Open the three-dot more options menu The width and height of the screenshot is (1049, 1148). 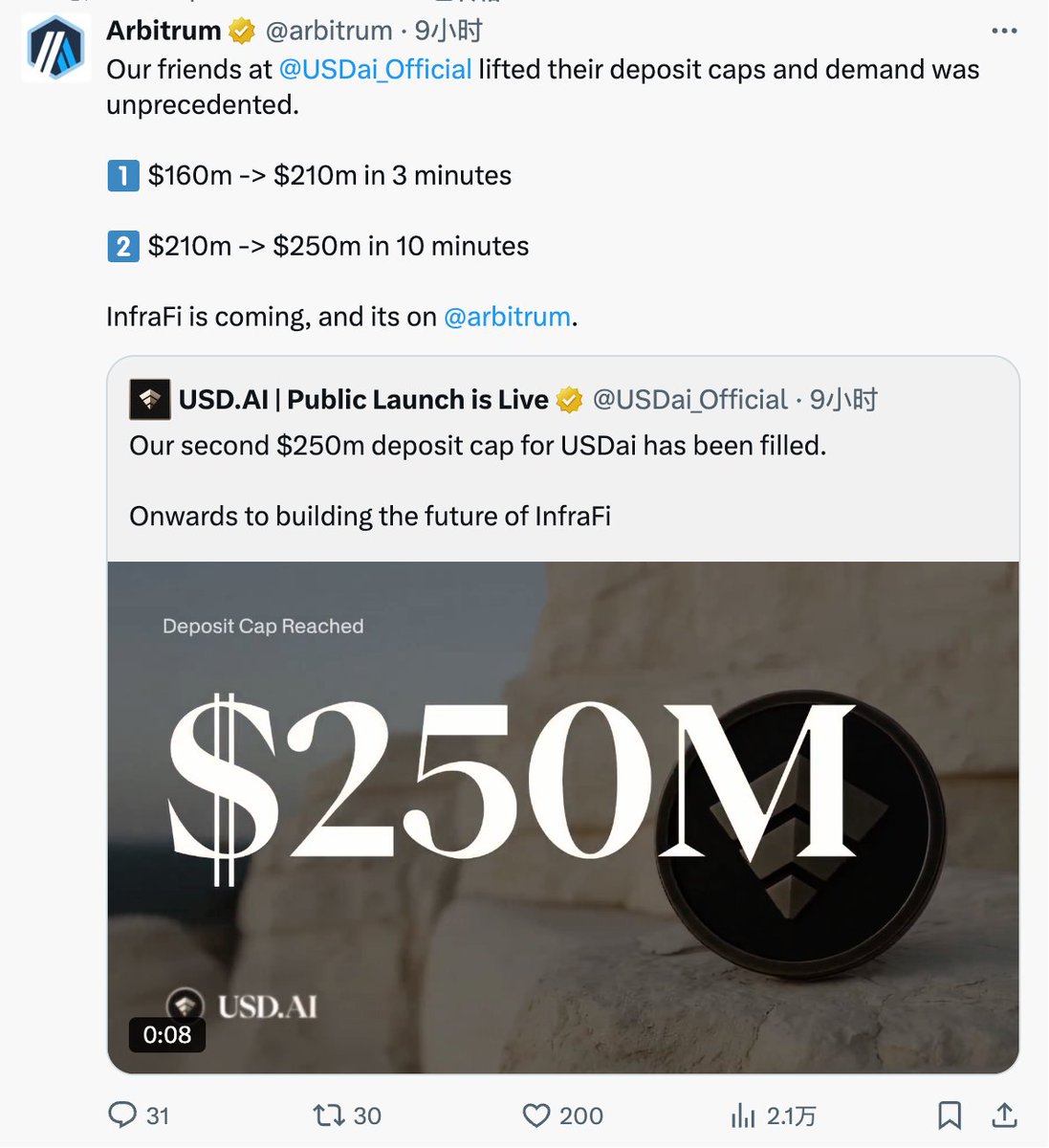[1004, 32]
